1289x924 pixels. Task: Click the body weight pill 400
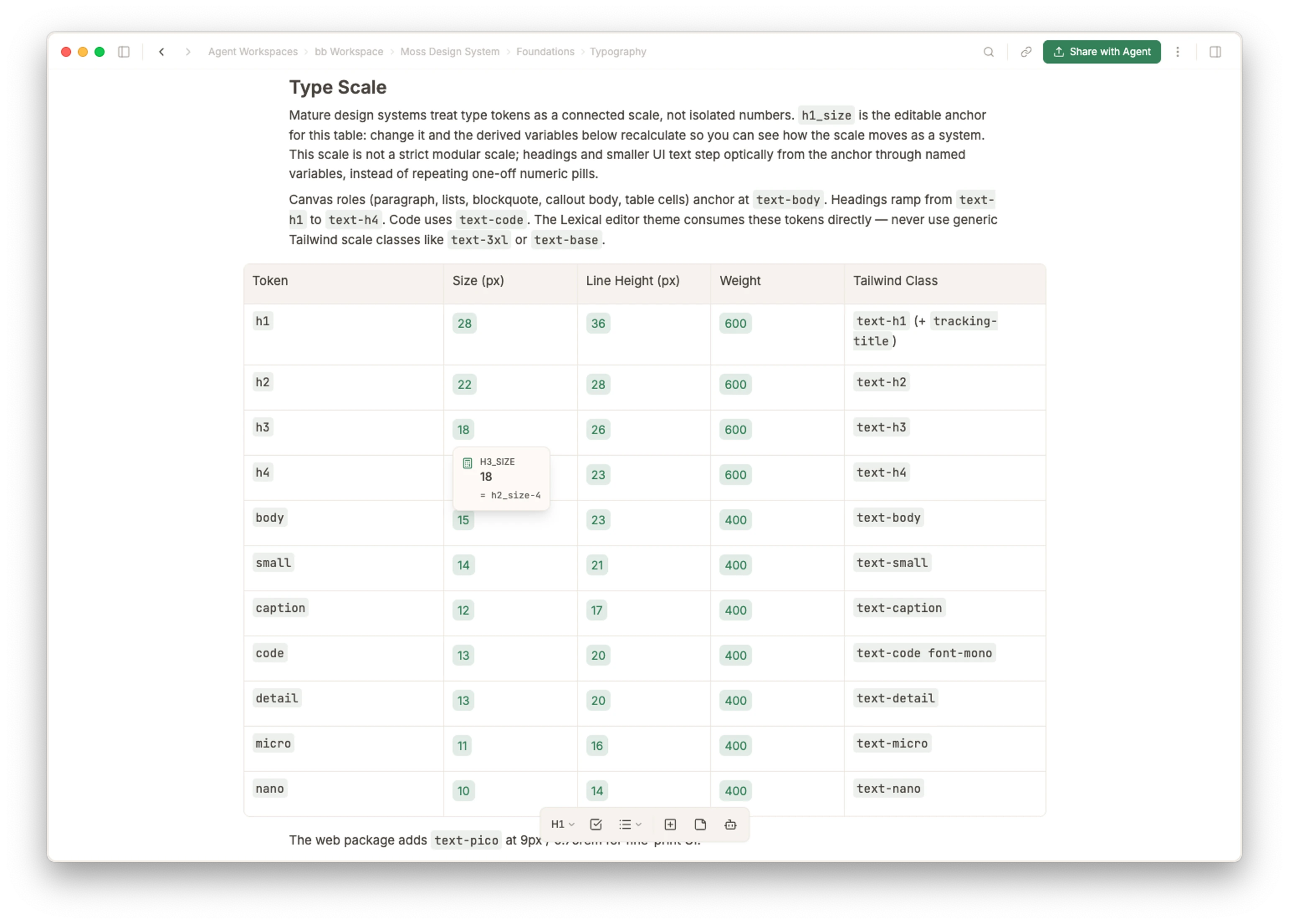pos(735,519)
